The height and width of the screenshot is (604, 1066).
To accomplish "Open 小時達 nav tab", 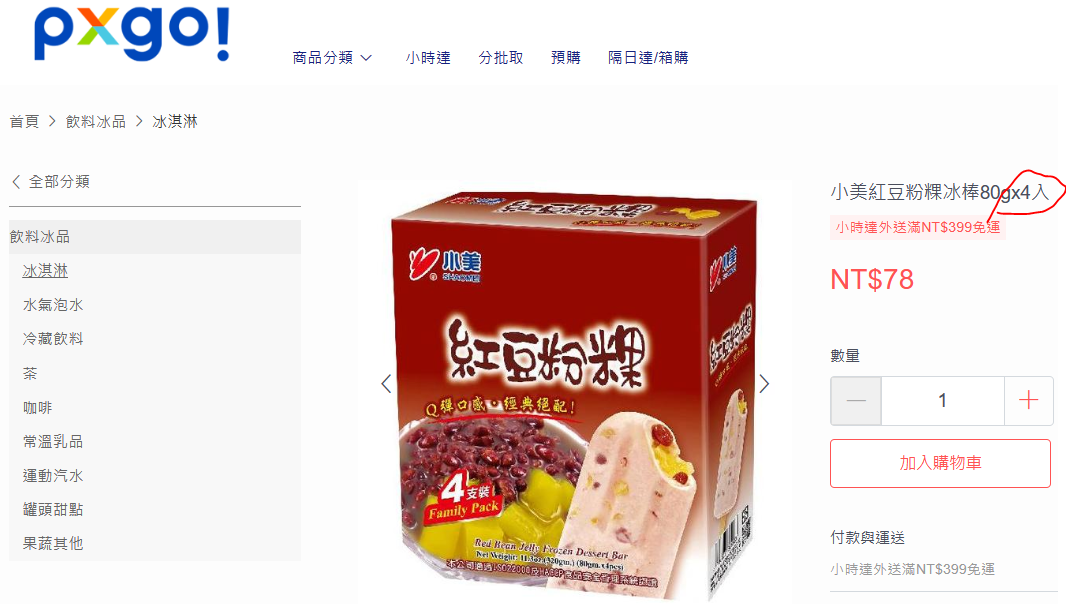I will pos(428,58).
